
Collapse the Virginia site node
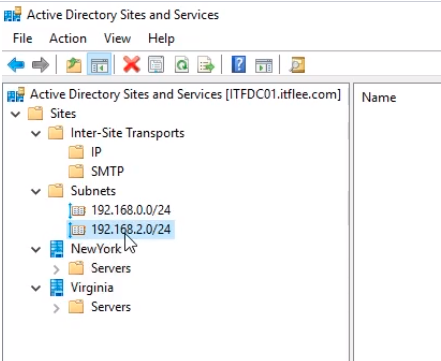(x=36, y=288)
